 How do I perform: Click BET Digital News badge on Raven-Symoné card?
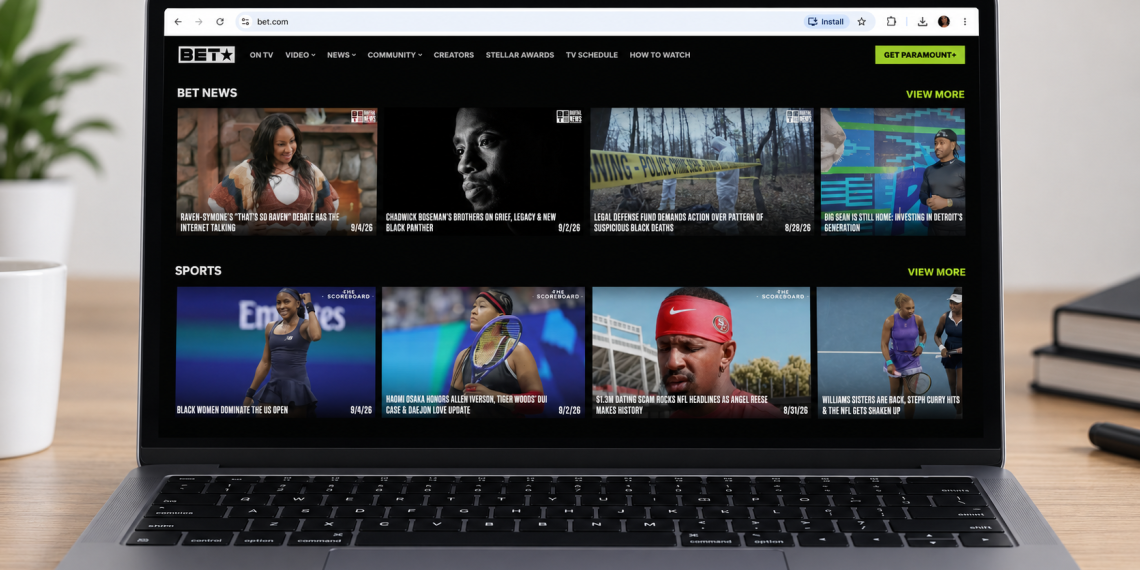[x=364, y=116]
